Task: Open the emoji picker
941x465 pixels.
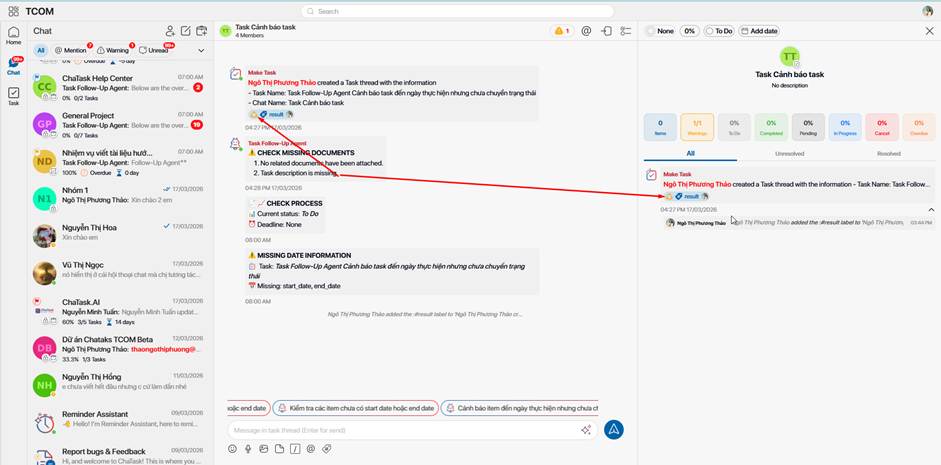Action: click(232, 449)
